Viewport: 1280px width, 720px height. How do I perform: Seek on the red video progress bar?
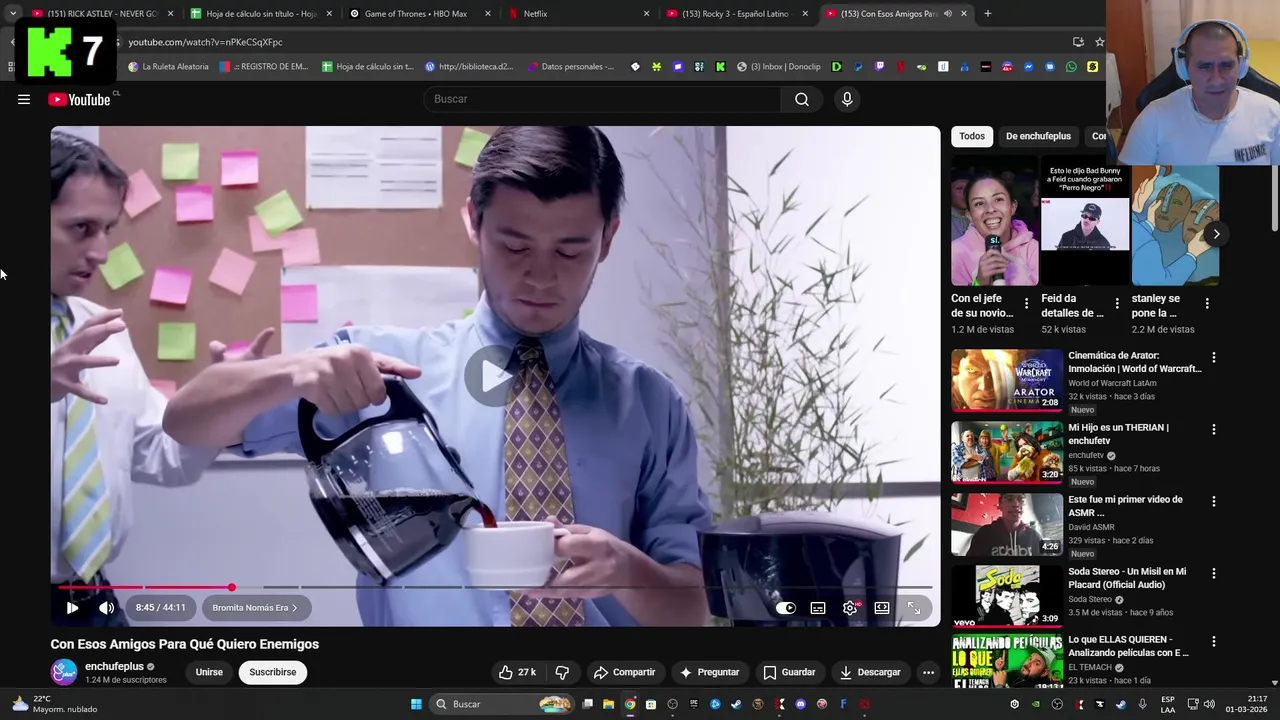point(495,587)
